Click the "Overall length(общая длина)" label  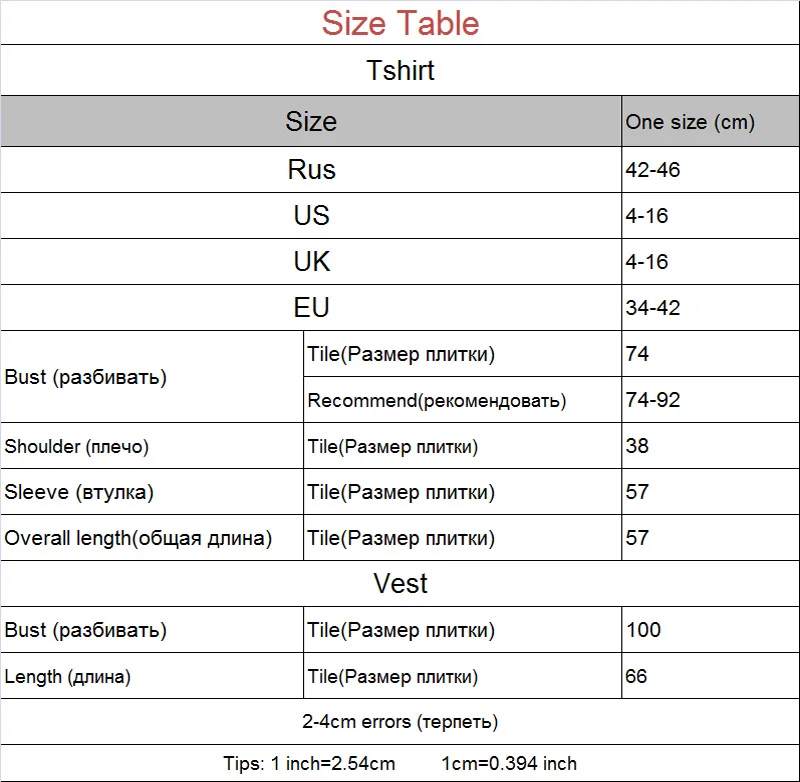138,538
